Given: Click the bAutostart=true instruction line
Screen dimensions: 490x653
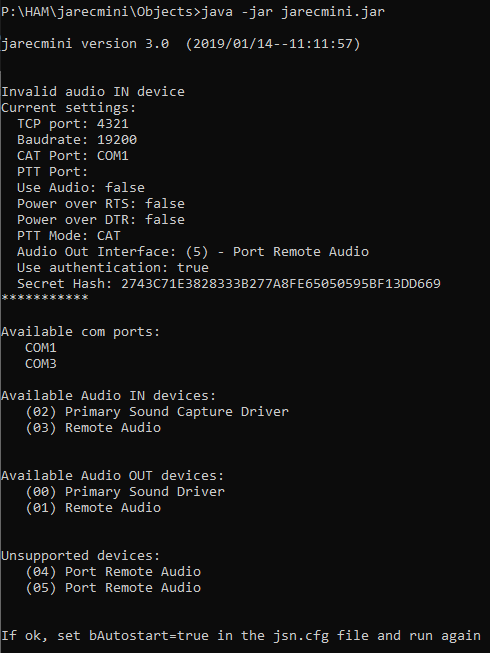Looking at the screenshot, I should coord(241,636).
